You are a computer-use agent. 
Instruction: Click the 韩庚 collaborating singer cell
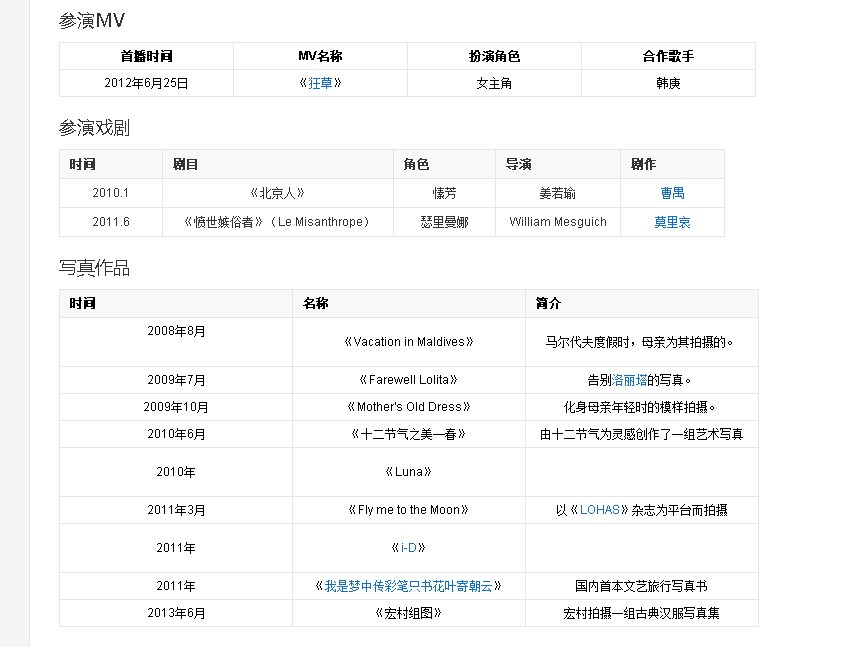click(666, 82)
